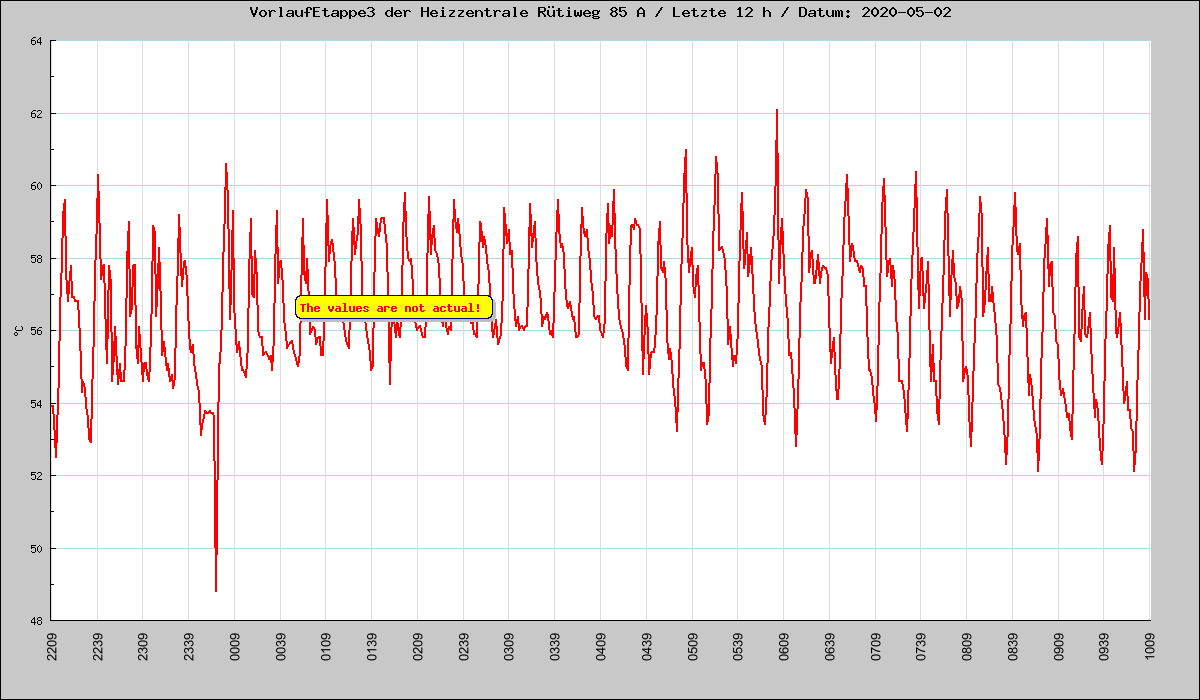Image resolution: width=1200 pixels, height=700 pixels.
Task: Click the yellow "The values are not actual!" notice
Action: pos(393,308)
